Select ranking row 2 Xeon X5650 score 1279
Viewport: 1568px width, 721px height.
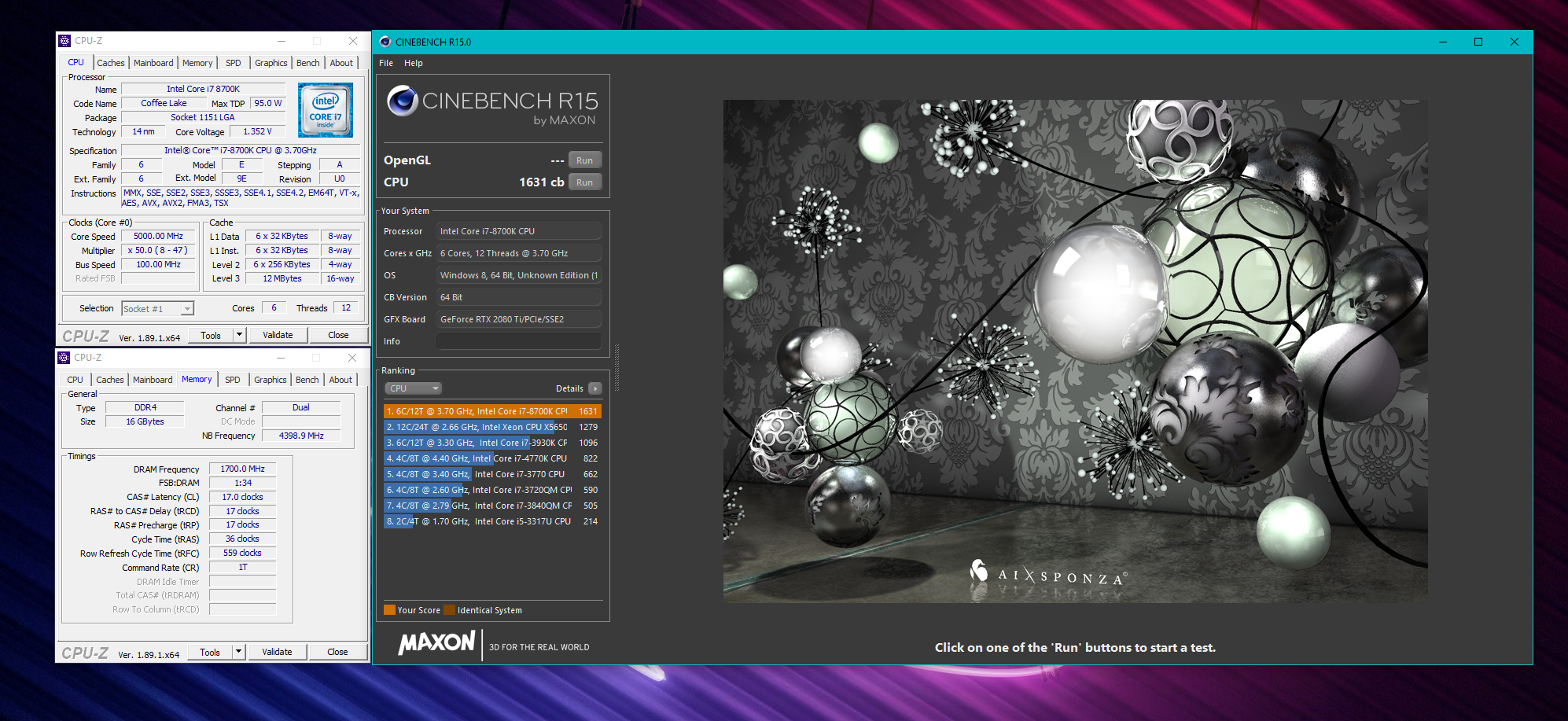493,427
